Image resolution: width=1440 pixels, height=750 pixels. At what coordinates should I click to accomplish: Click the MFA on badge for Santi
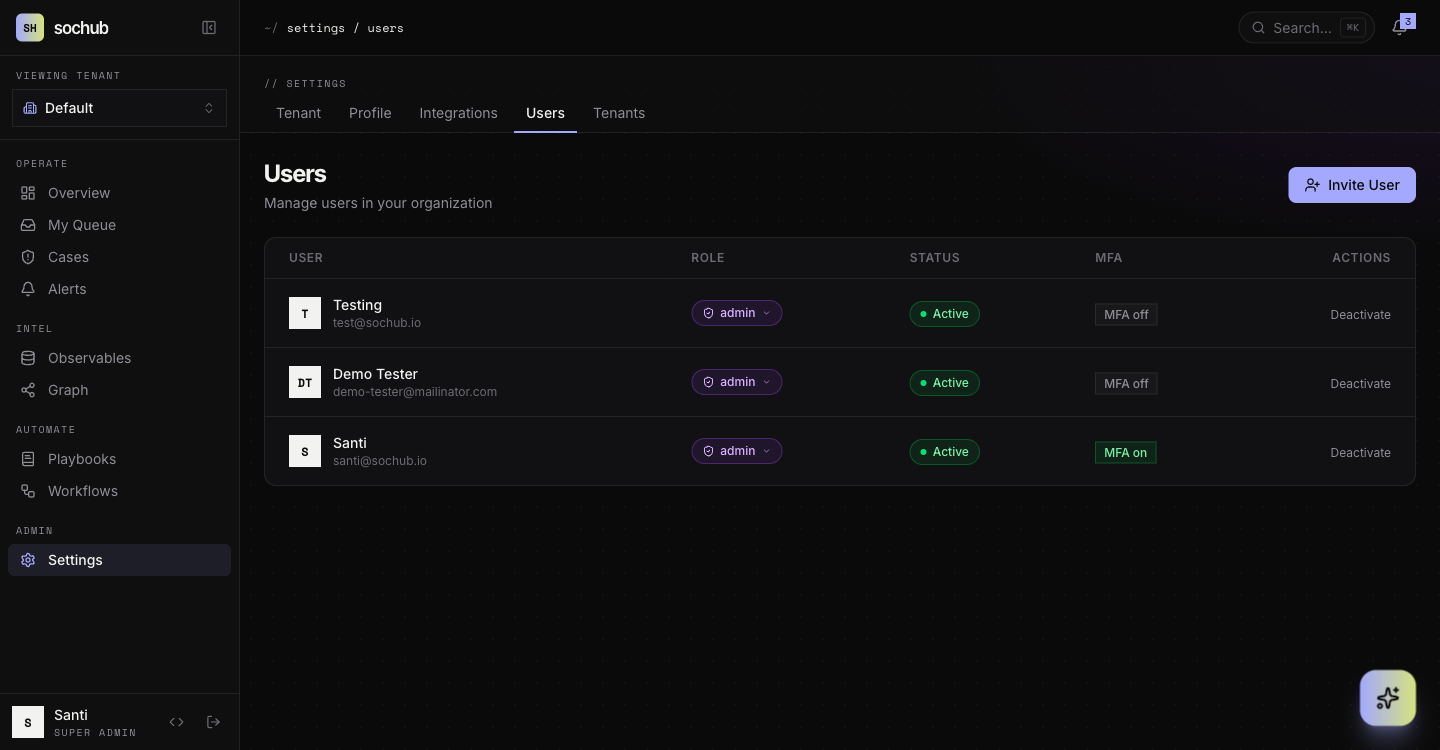coord(1125,452)
